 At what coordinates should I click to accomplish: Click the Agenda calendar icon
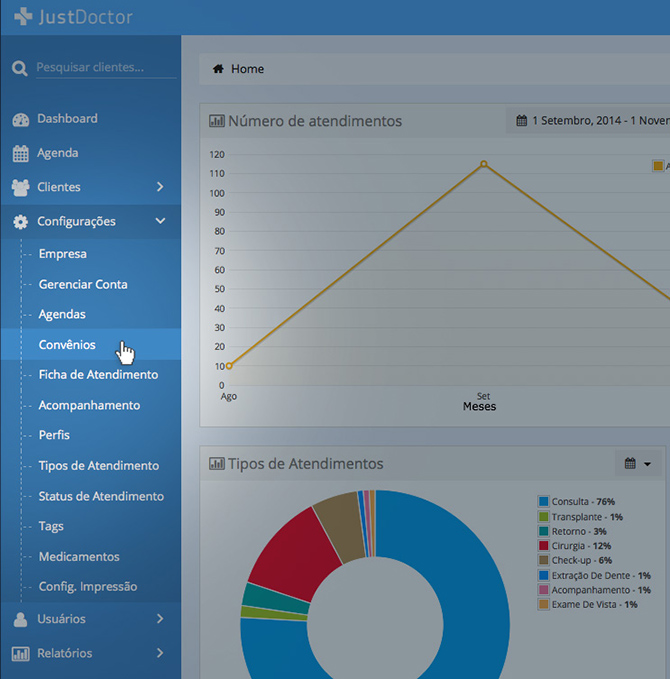point(20,153)
